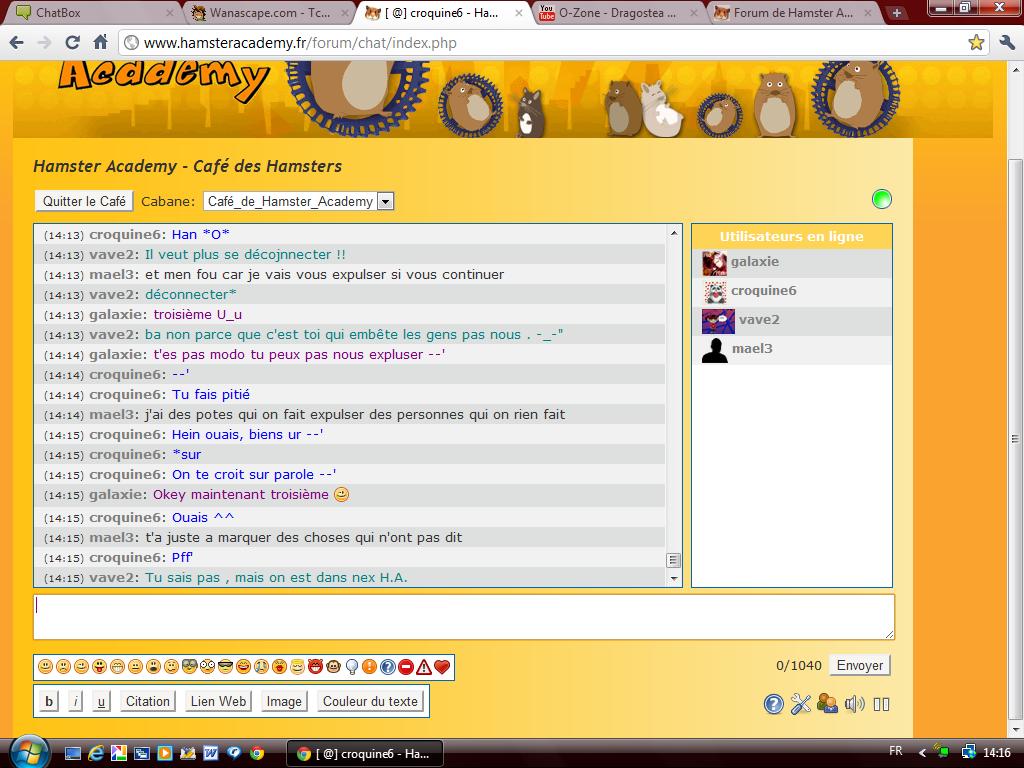Viewport: 1024px width, 768px height.
Task: Insert the neutral face emoticon
Action: 135,667
